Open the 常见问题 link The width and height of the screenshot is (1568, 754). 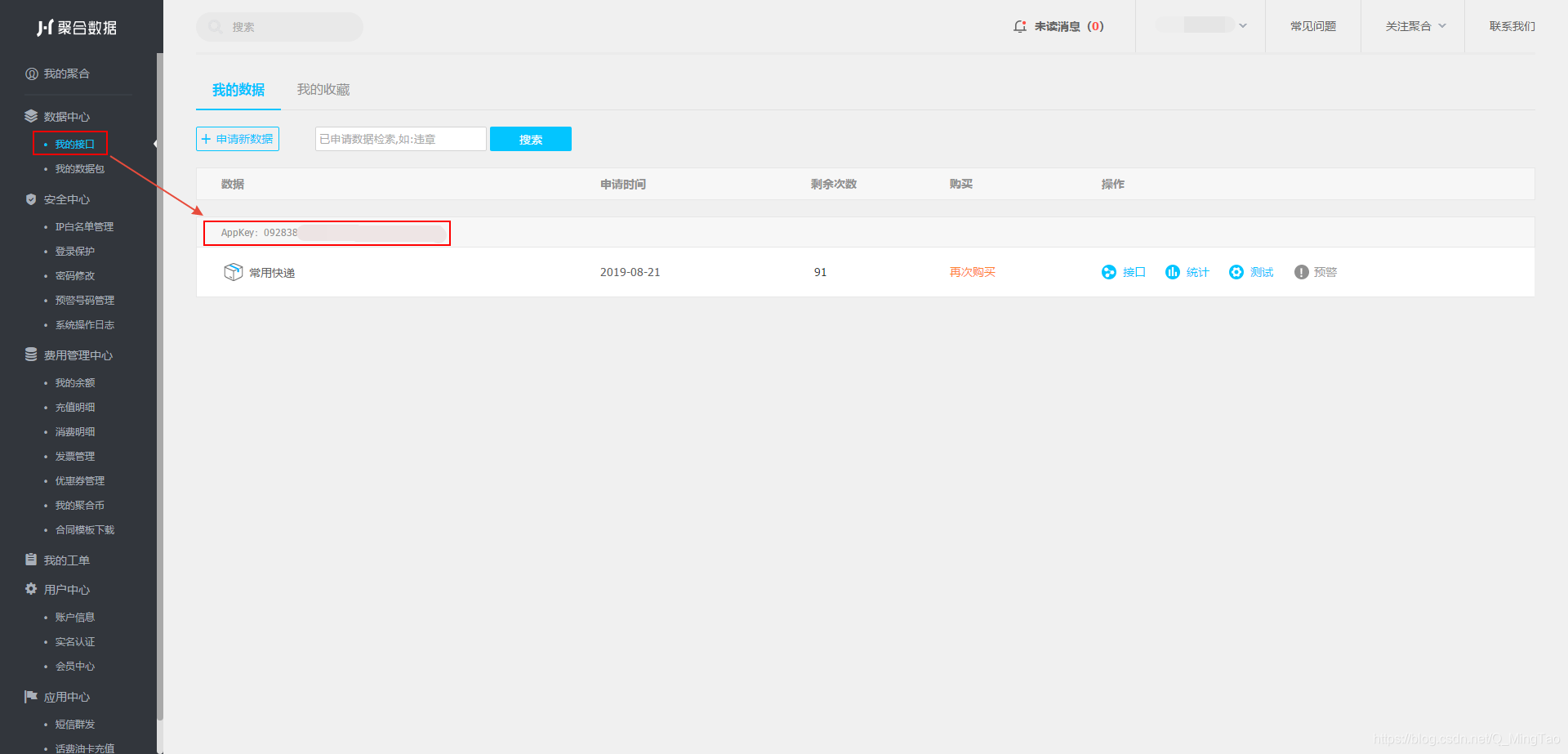[x=1313, y=26]
